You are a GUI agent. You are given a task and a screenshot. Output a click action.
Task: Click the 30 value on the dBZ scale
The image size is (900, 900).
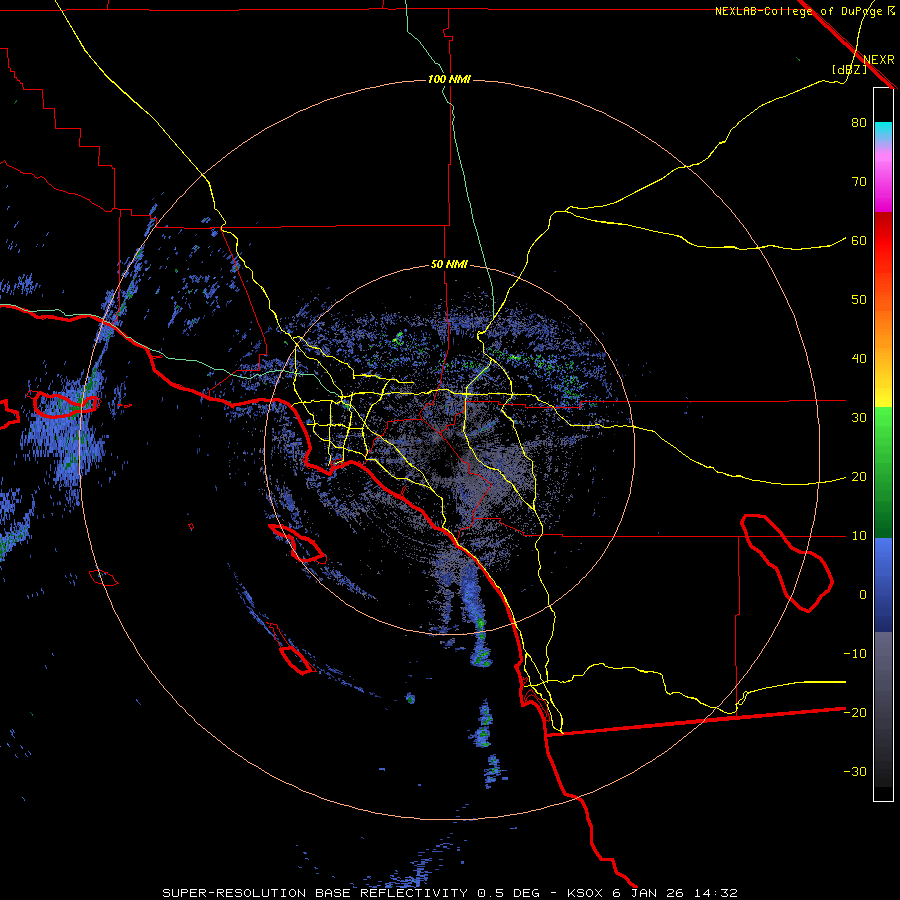[859, 418]
